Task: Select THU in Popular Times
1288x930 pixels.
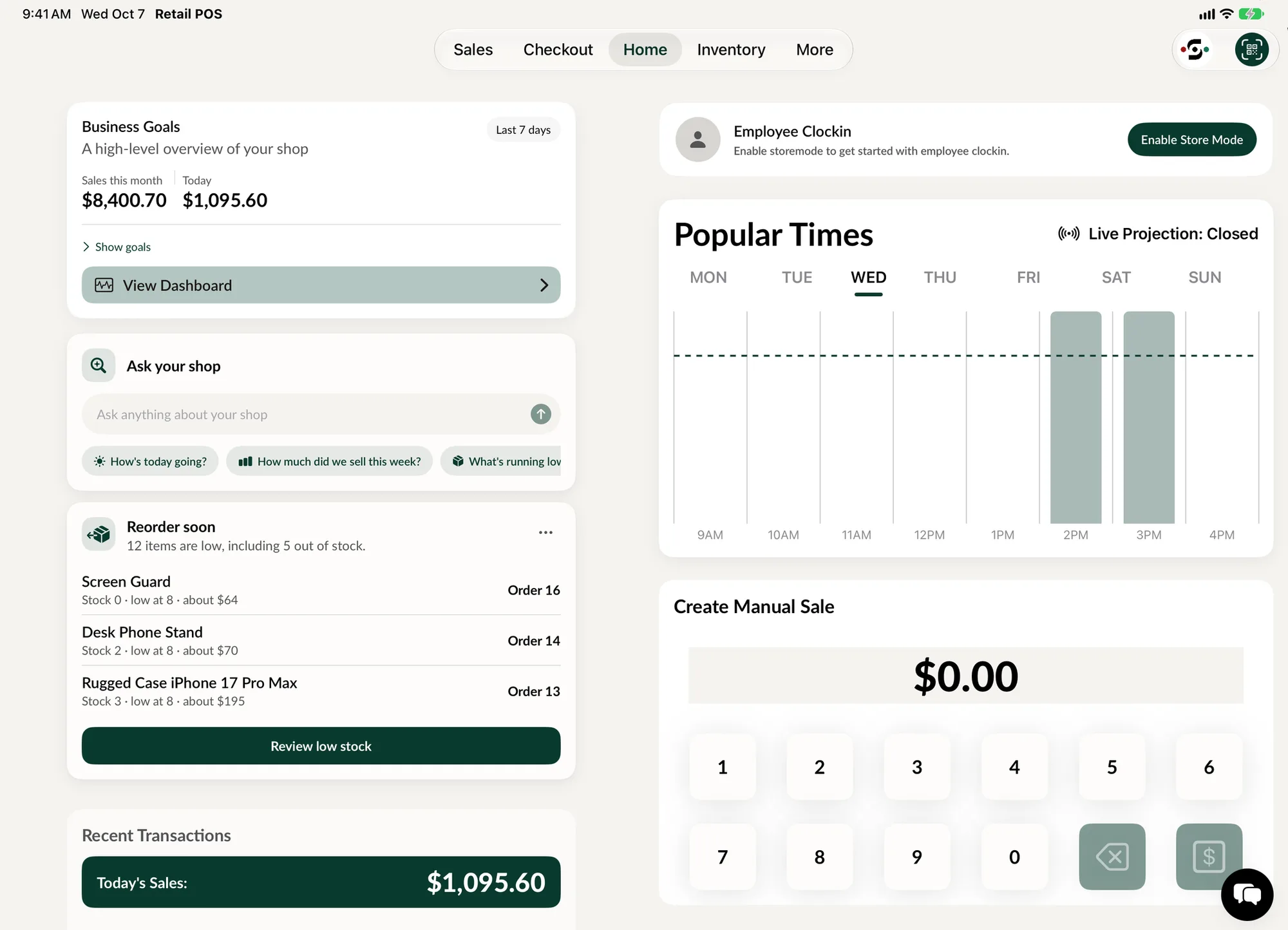Action: 940,278
